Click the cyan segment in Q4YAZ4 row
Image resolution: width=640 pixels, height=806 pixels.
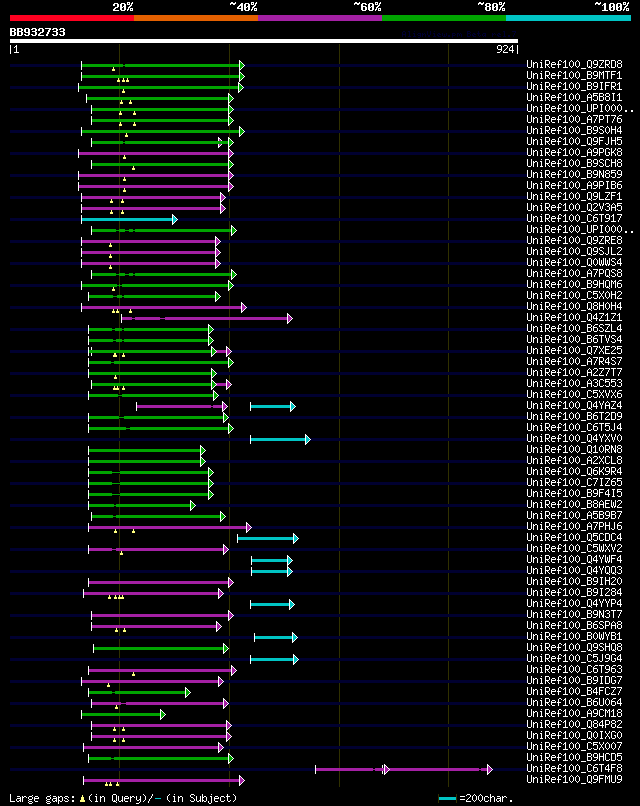click(x=273, y=407)
